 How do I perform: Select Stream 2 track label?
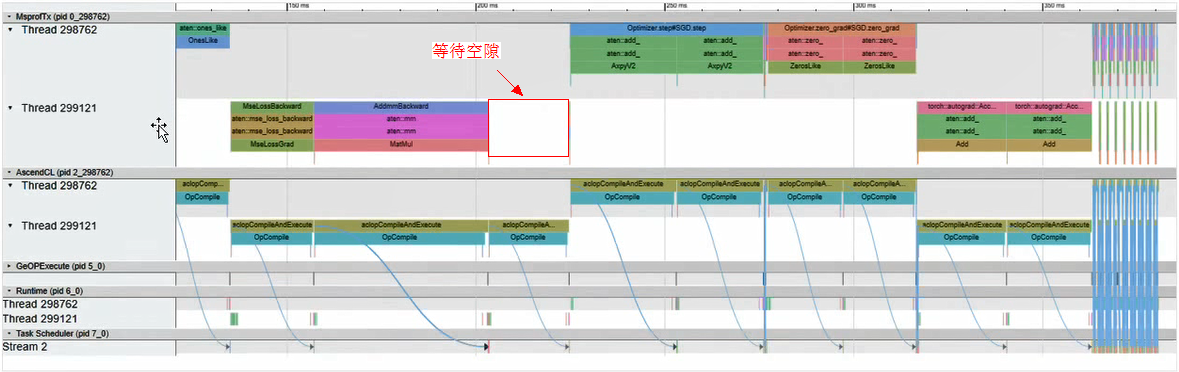(25, 347)
